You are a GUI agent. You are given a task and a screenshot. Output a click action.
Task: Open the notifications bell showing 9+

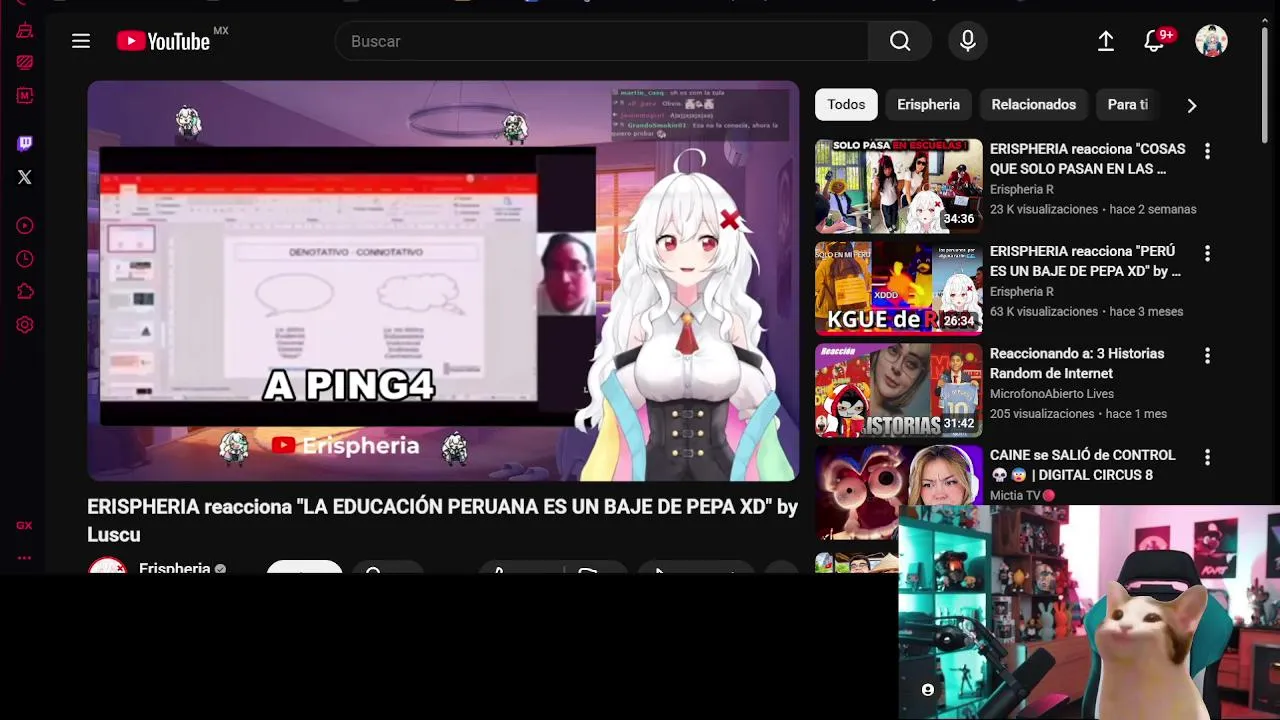(1154, 41)
